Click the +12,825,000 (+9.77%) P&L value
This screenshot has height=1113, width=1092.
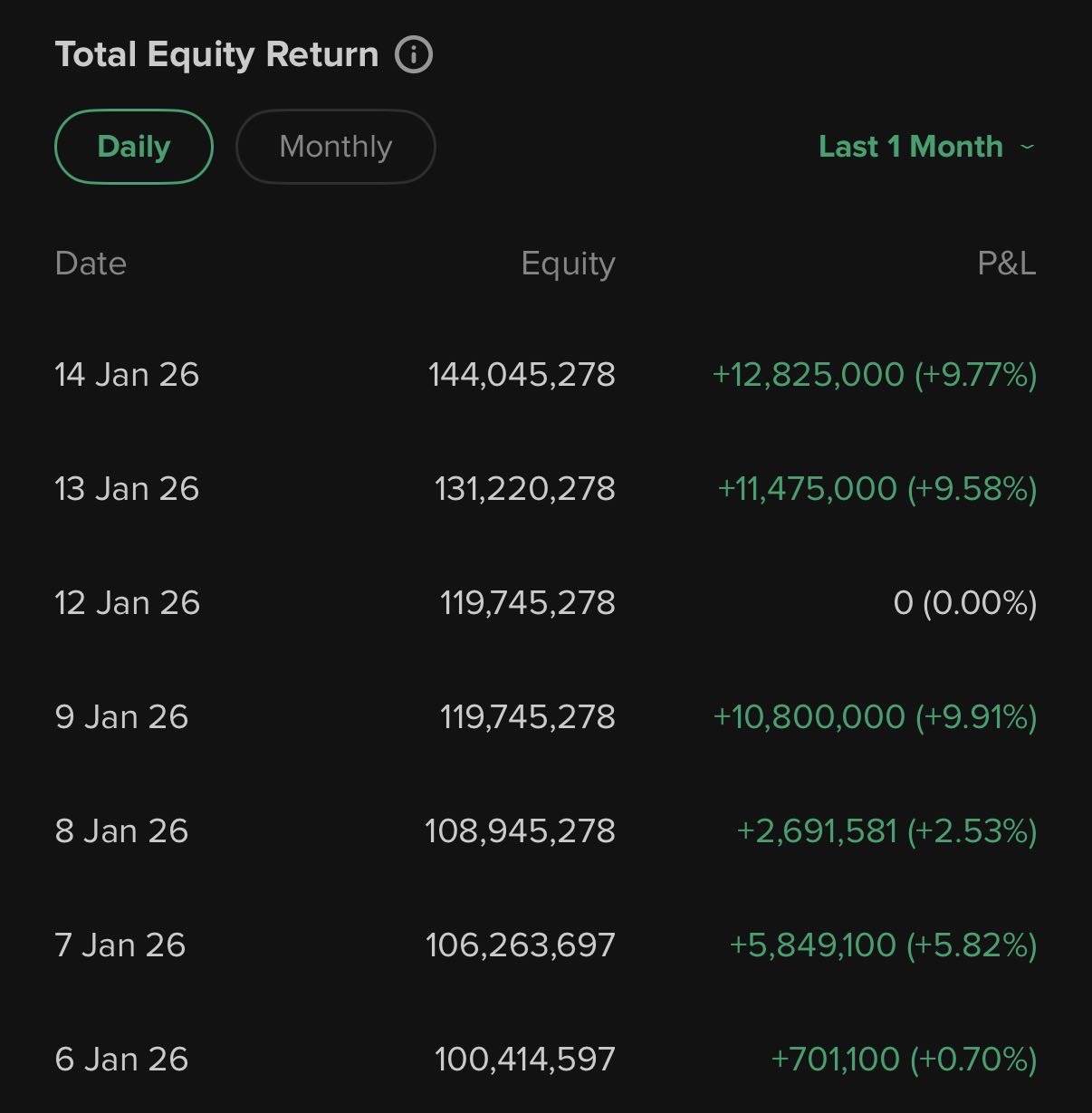(x=875, y=375)
